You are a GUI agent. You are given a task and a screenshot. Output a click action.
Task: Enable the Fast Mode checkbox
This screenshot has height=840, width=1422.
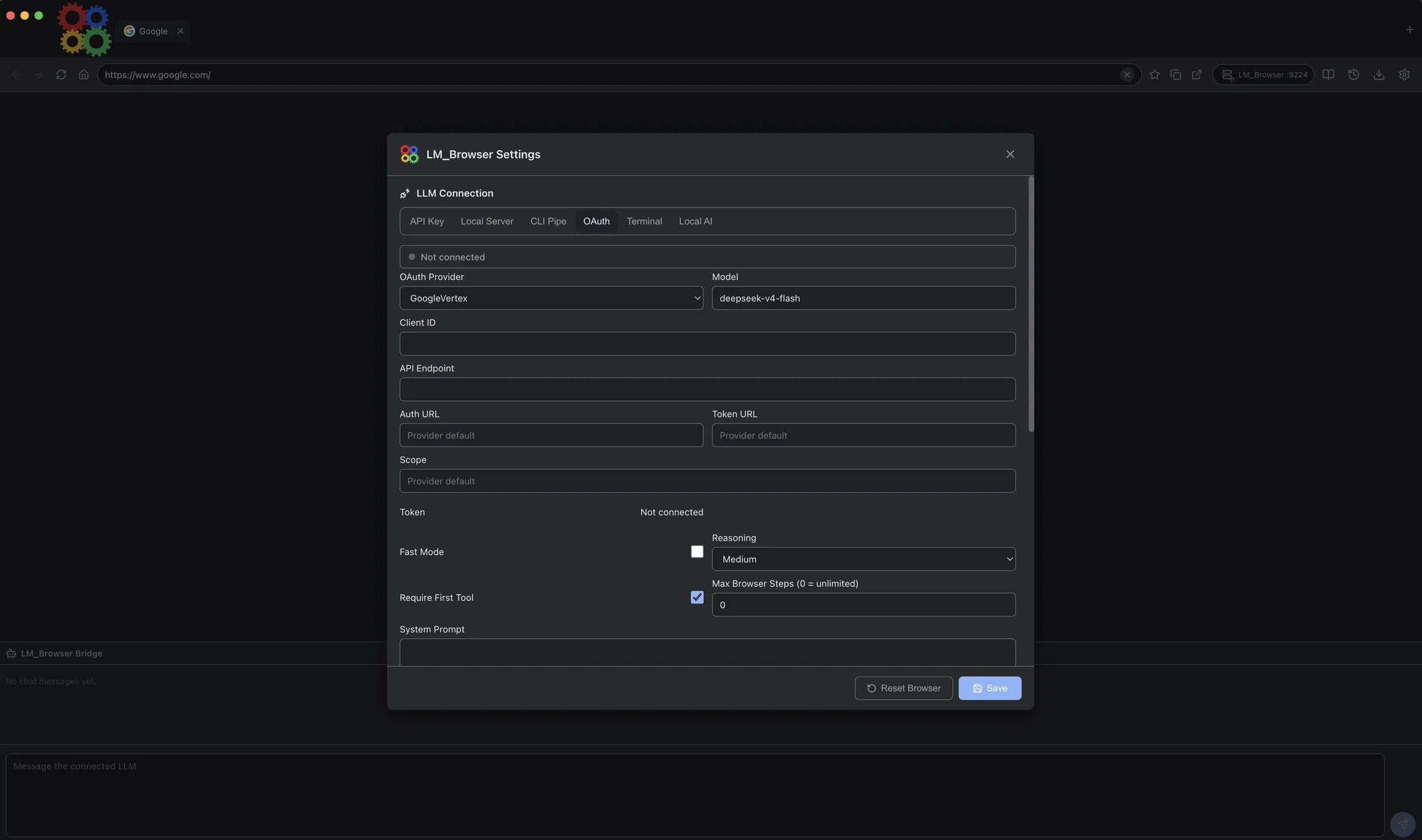tap(697, 552)
